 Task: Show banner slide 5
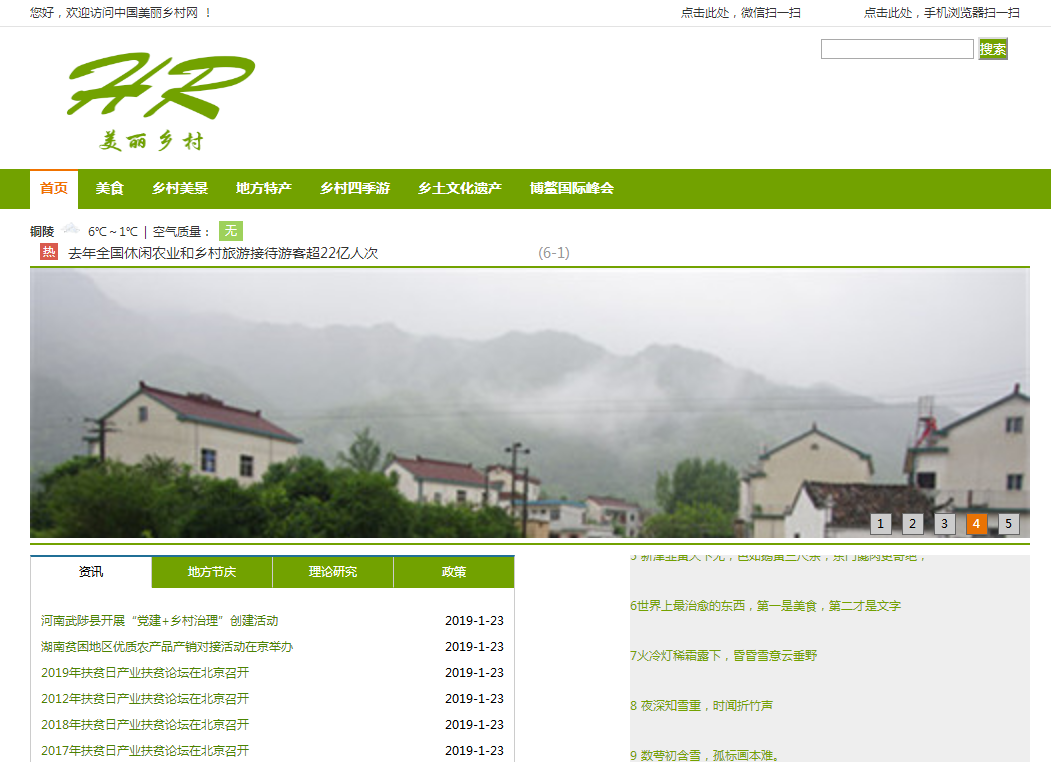1009,523
